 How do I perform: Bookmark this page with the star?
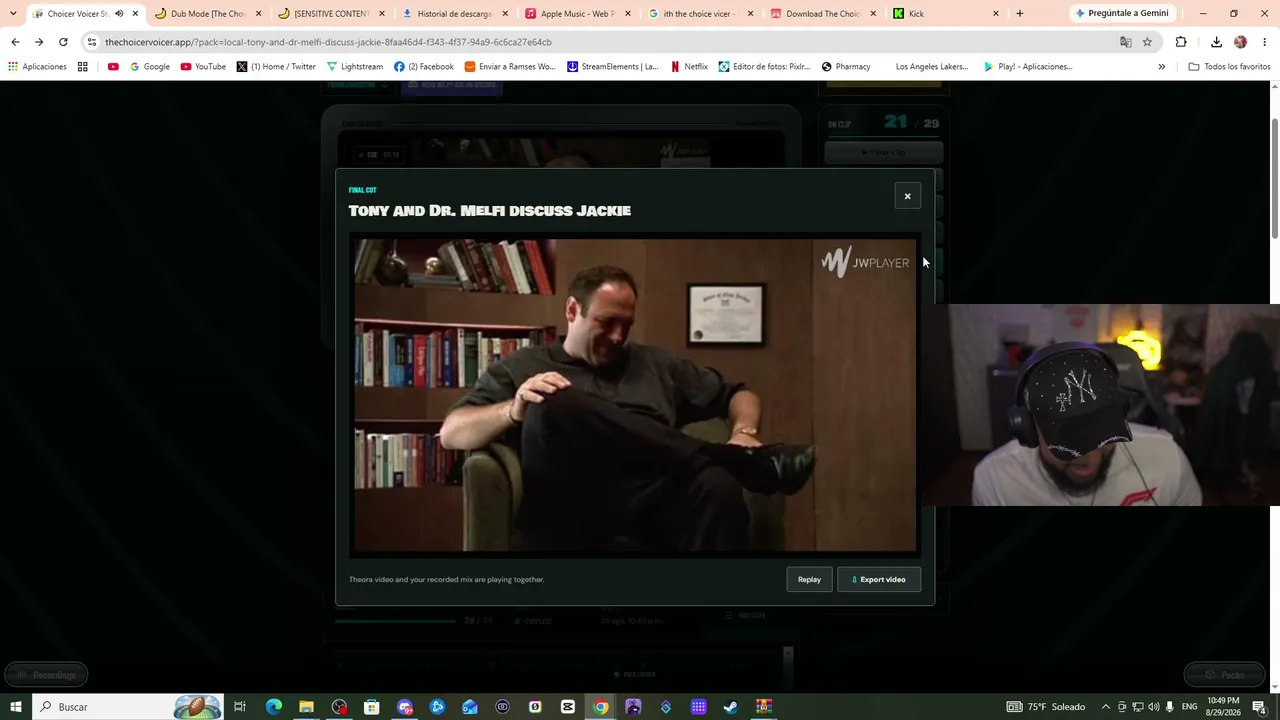[1147, 42]
